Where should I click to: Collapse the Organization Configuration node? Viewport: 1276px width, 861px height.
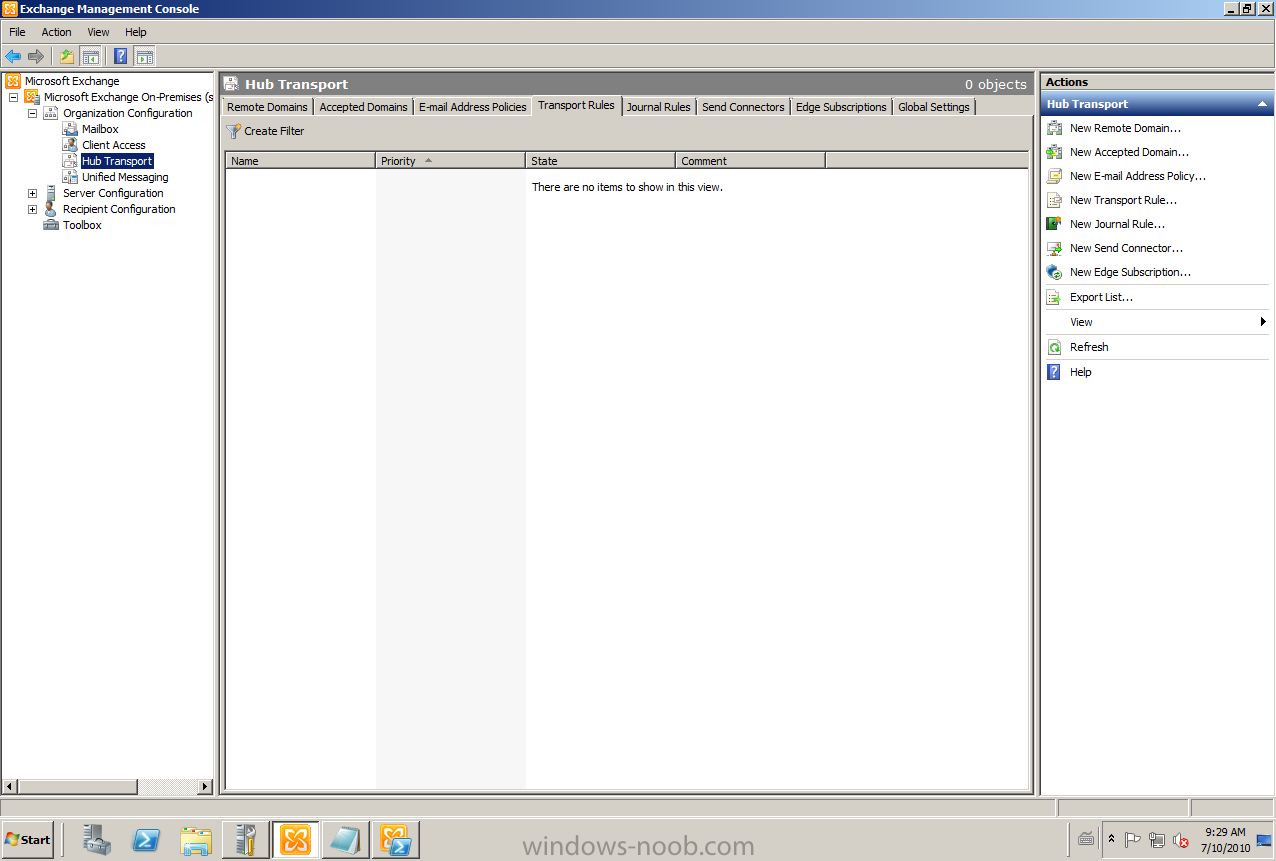(32, 113)
